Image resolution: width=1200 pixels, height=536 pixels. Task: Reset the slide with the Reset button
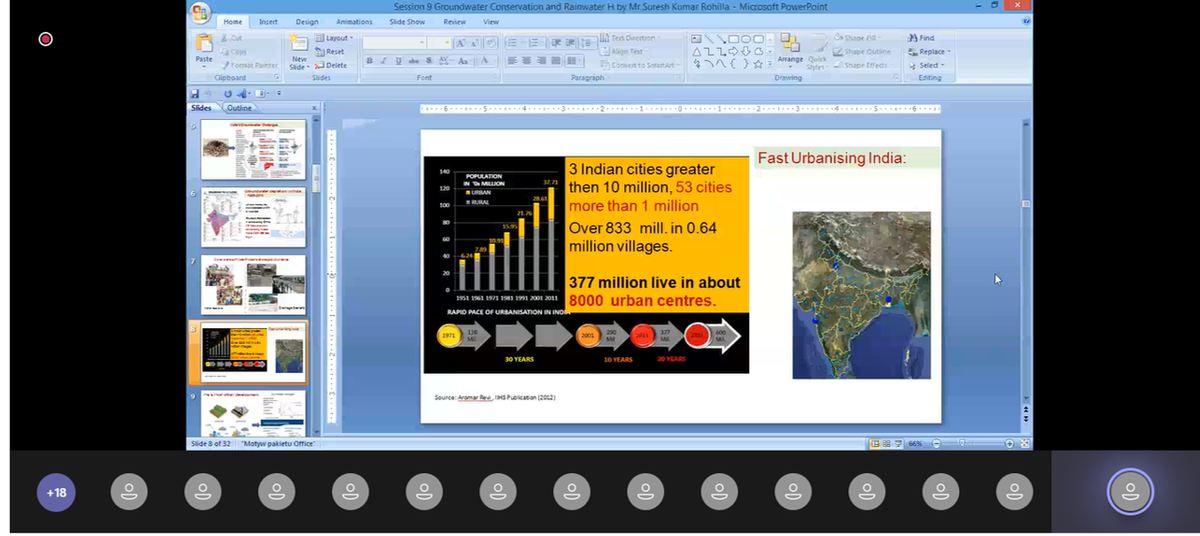tap(330, 51)
